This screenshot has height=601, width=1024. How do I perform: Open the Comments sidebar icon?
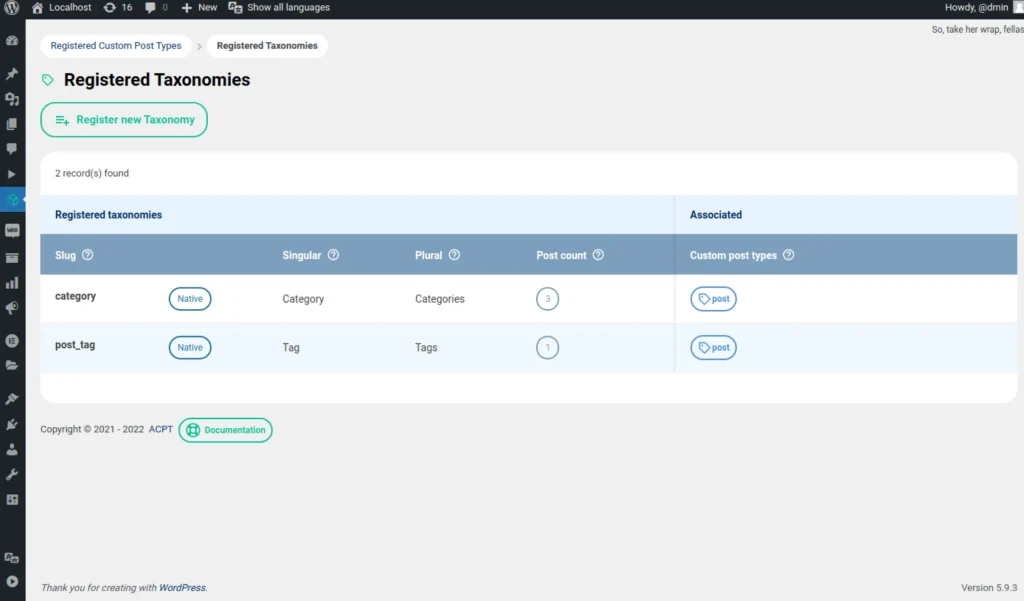tap(12, 148)
